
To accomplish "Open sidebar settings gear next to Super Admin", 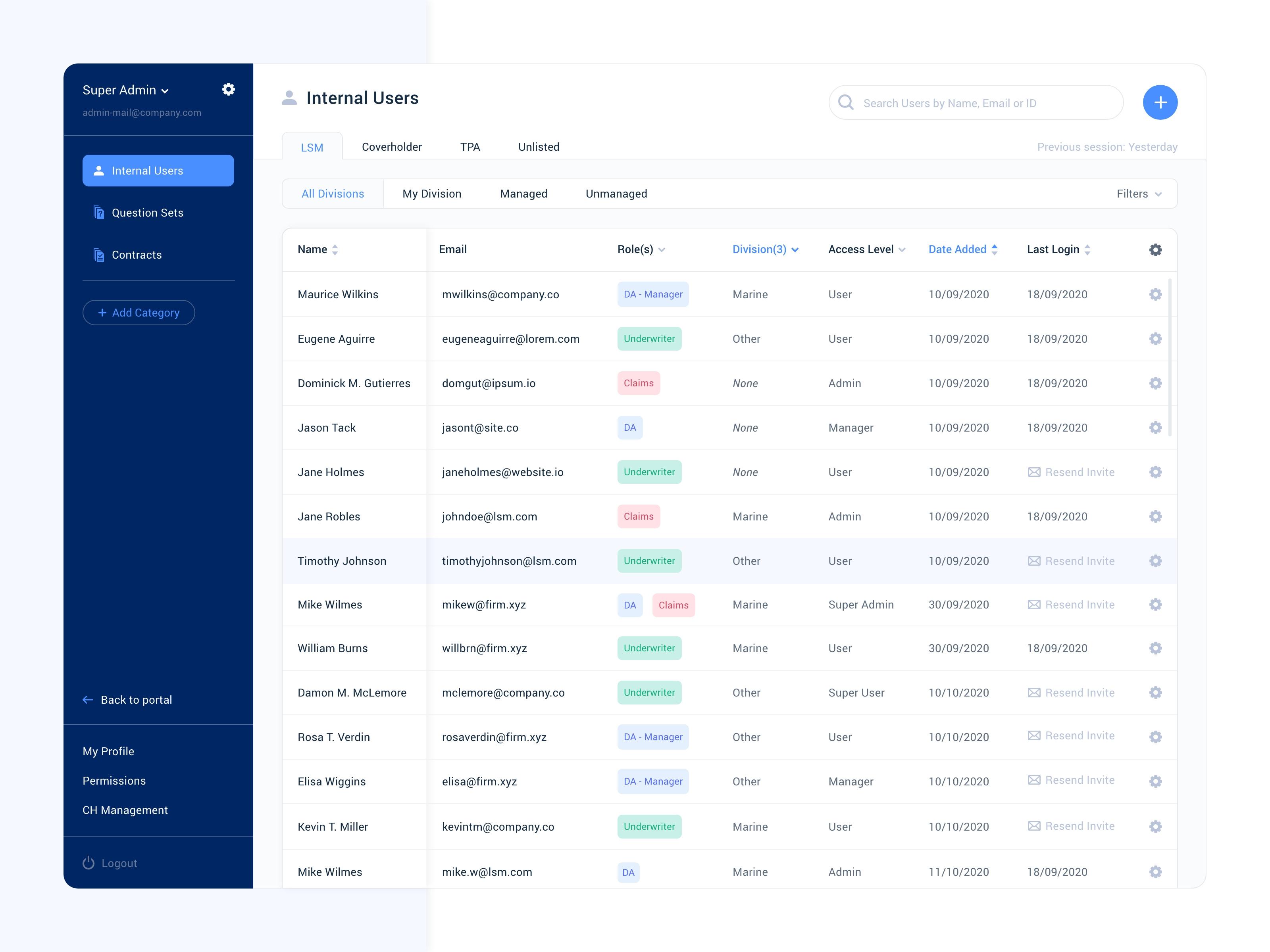I will (x=229, y=90).
